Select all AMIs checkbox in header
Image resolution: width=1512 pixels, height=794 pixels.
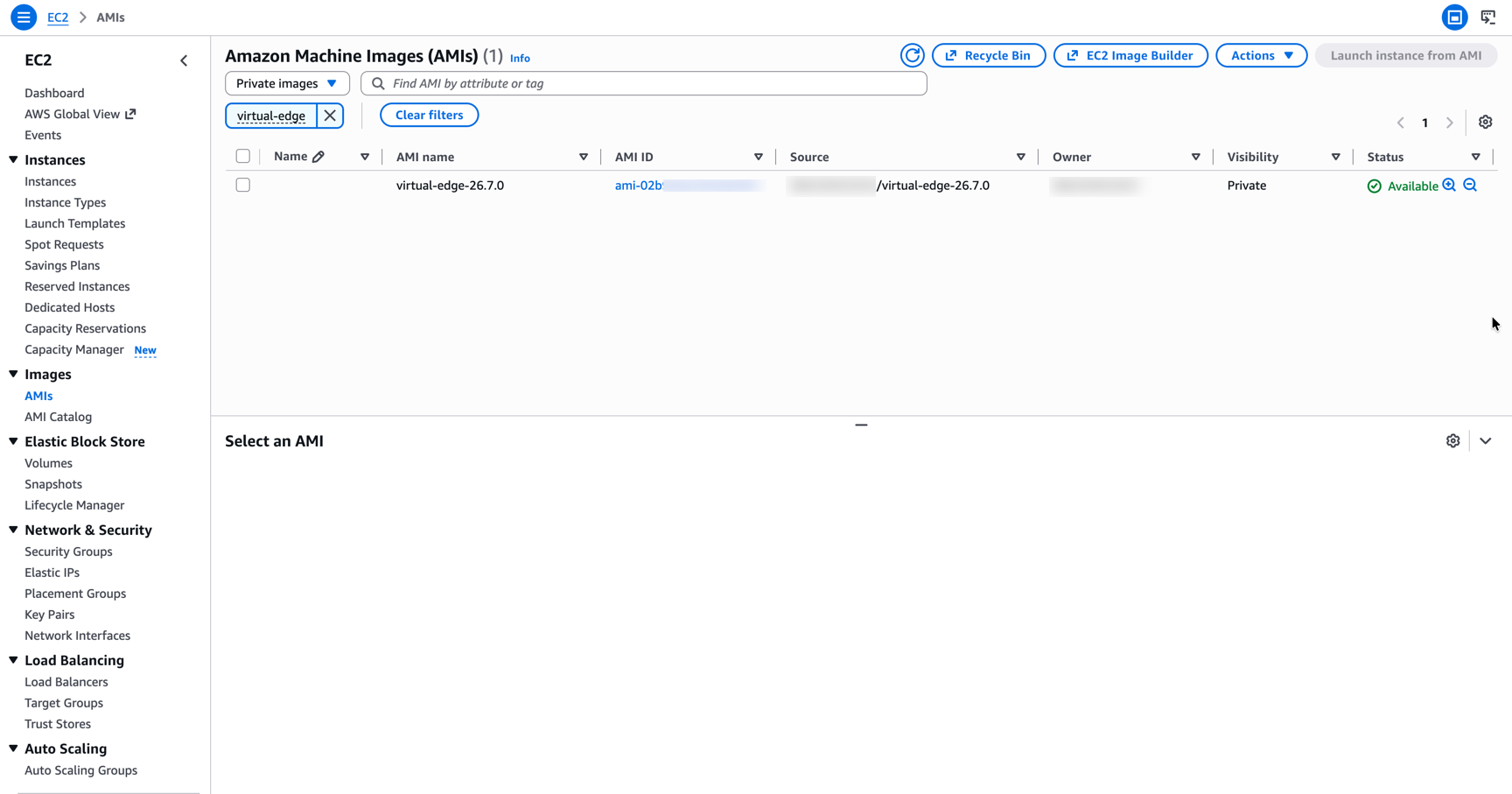coord(243,157)
